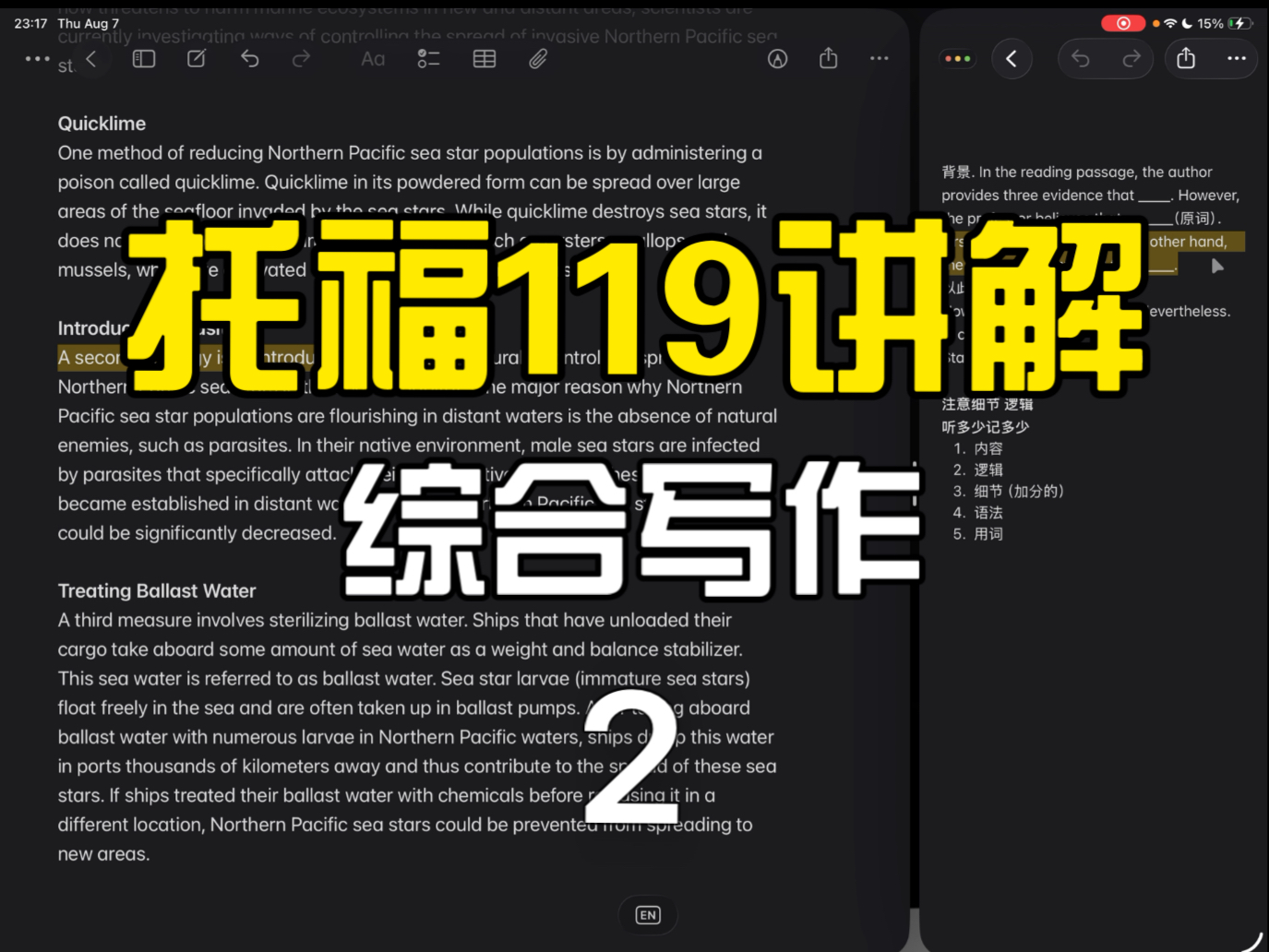Tap the line starting '背景. In the reading passage'
Image resolution: width=1269 pixels, height=952 pixels.
tap(1077, 172)
